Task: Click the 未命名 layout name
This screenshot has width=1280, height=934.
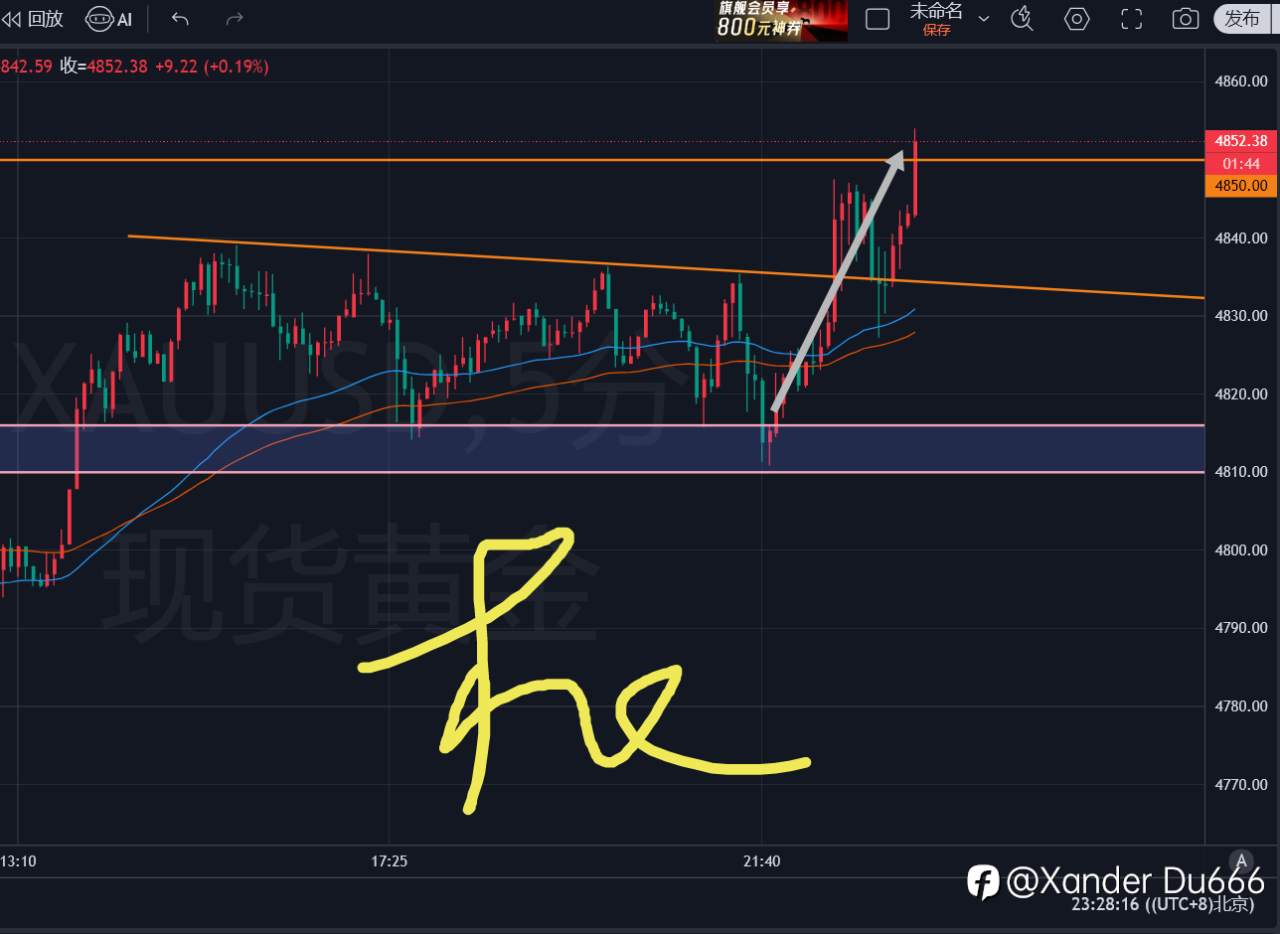Action: 936,11
